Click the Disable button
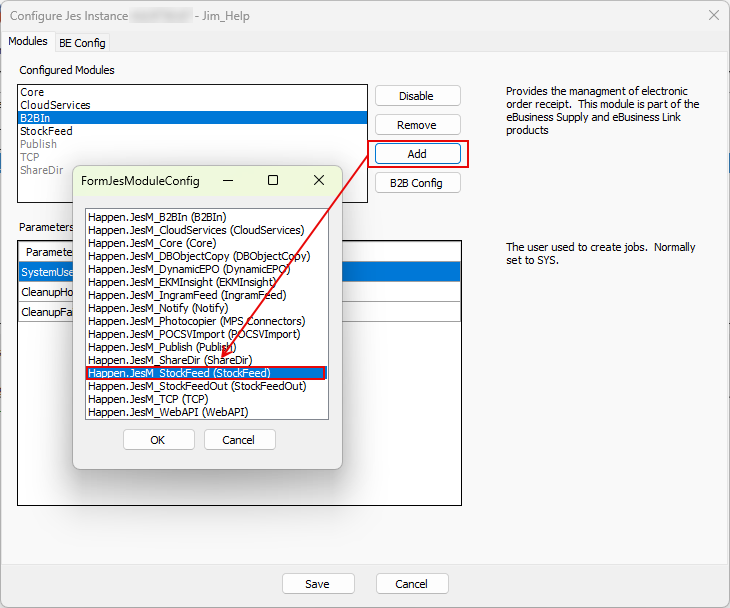730x608 pixels. [418, 96]
